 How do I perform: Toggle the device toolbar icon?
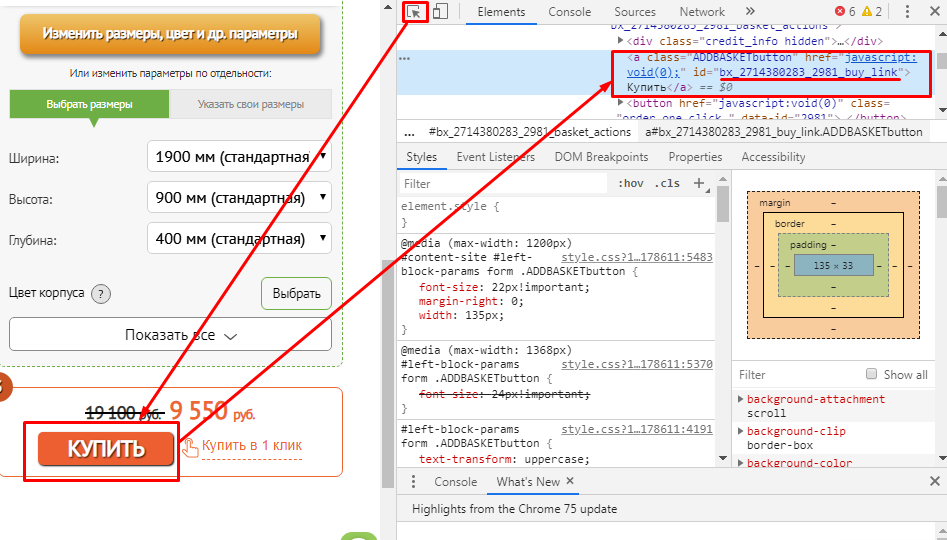440,11
